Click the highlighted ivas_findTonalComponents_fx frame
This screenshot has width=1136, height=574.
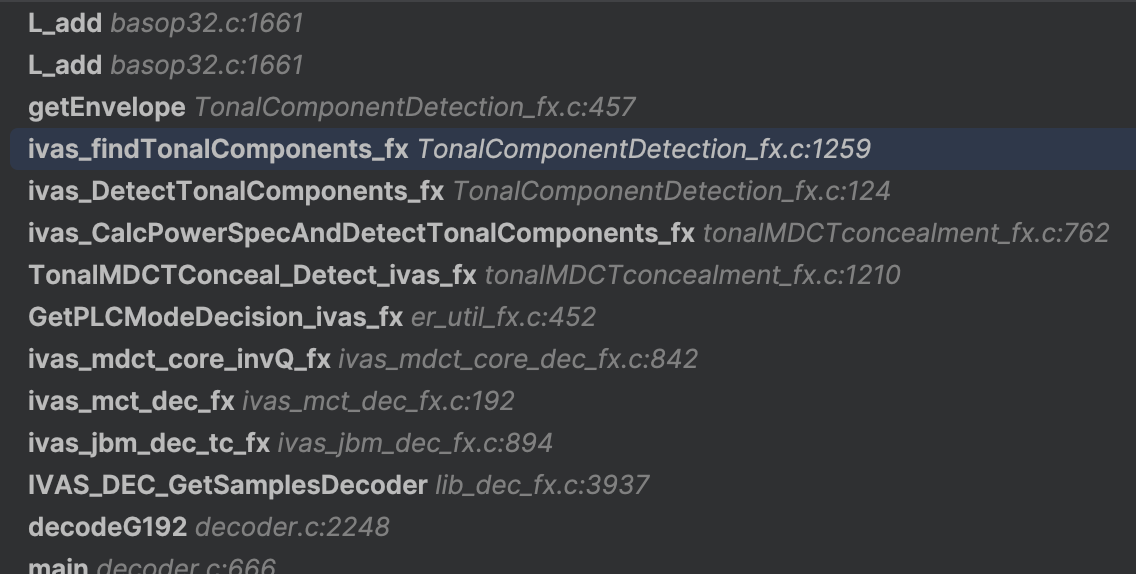218,149
